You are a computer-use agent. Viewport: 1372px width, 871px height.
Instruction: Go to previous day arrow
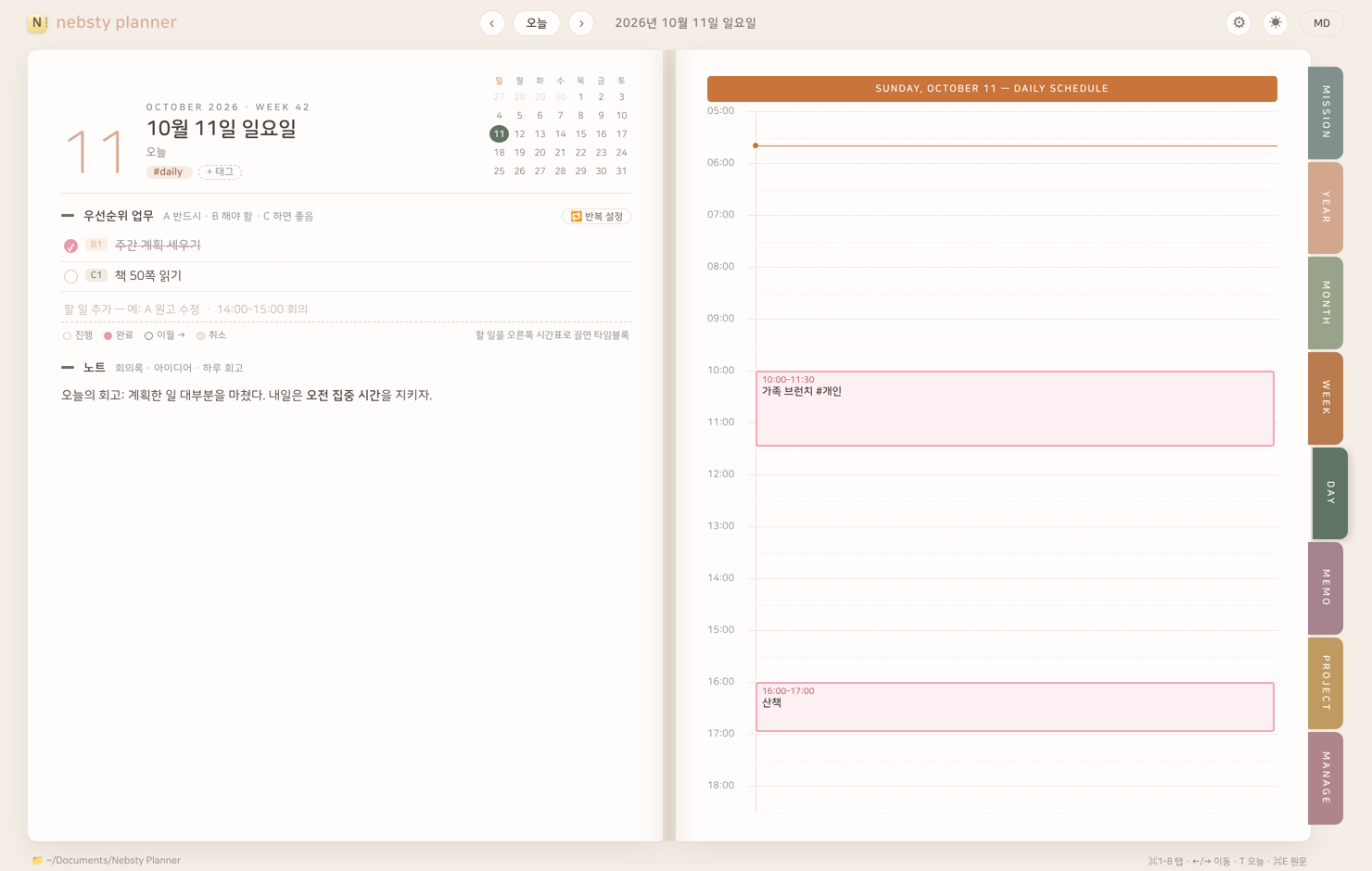coord(492,23)
